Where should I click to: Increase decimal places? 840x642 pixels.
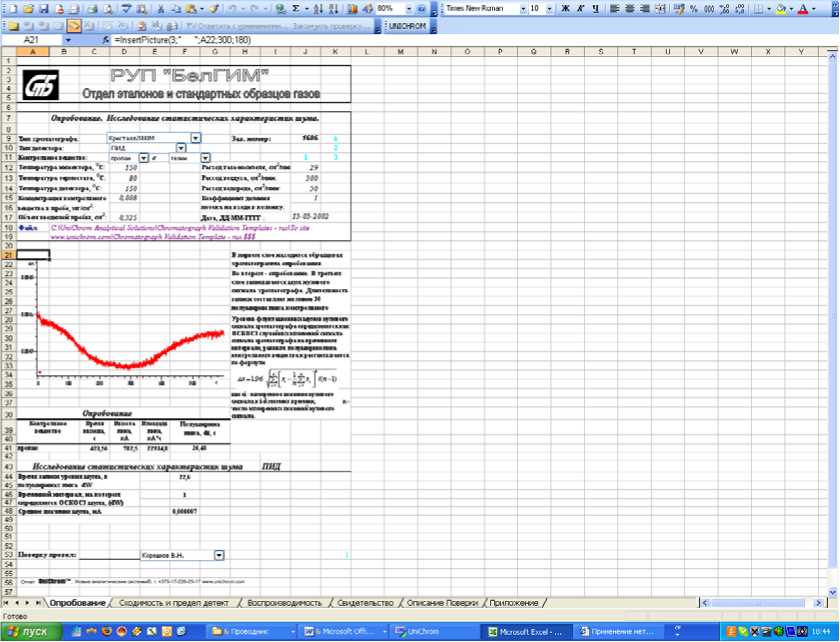coord(725,9)
